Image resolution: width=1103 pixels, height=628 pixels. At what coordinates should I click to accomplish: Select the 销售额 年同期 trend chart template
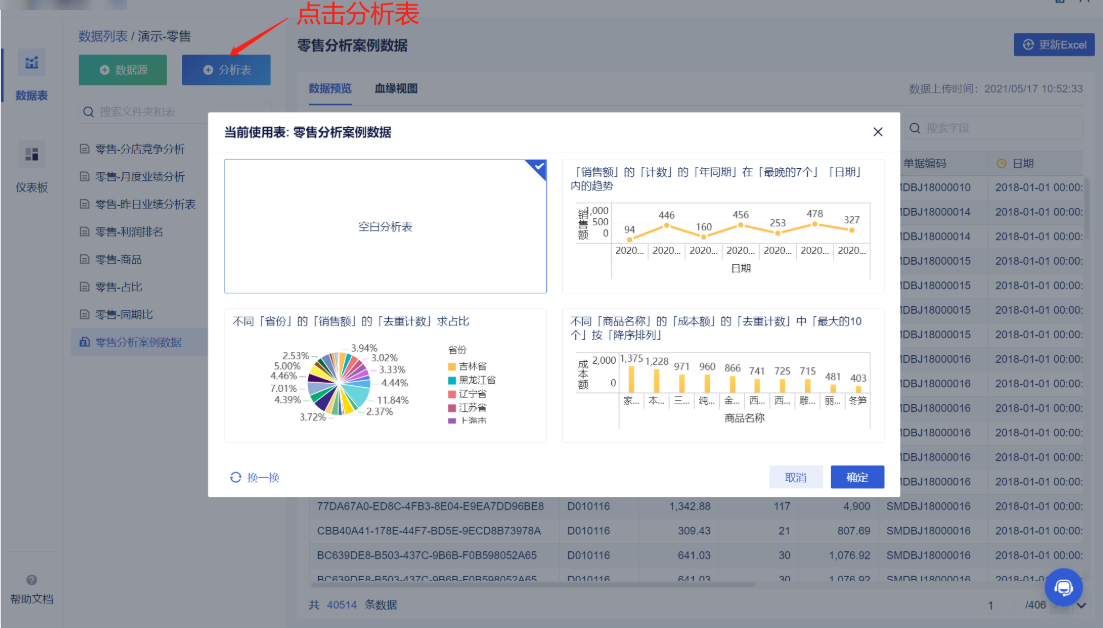tap(723, 226)
